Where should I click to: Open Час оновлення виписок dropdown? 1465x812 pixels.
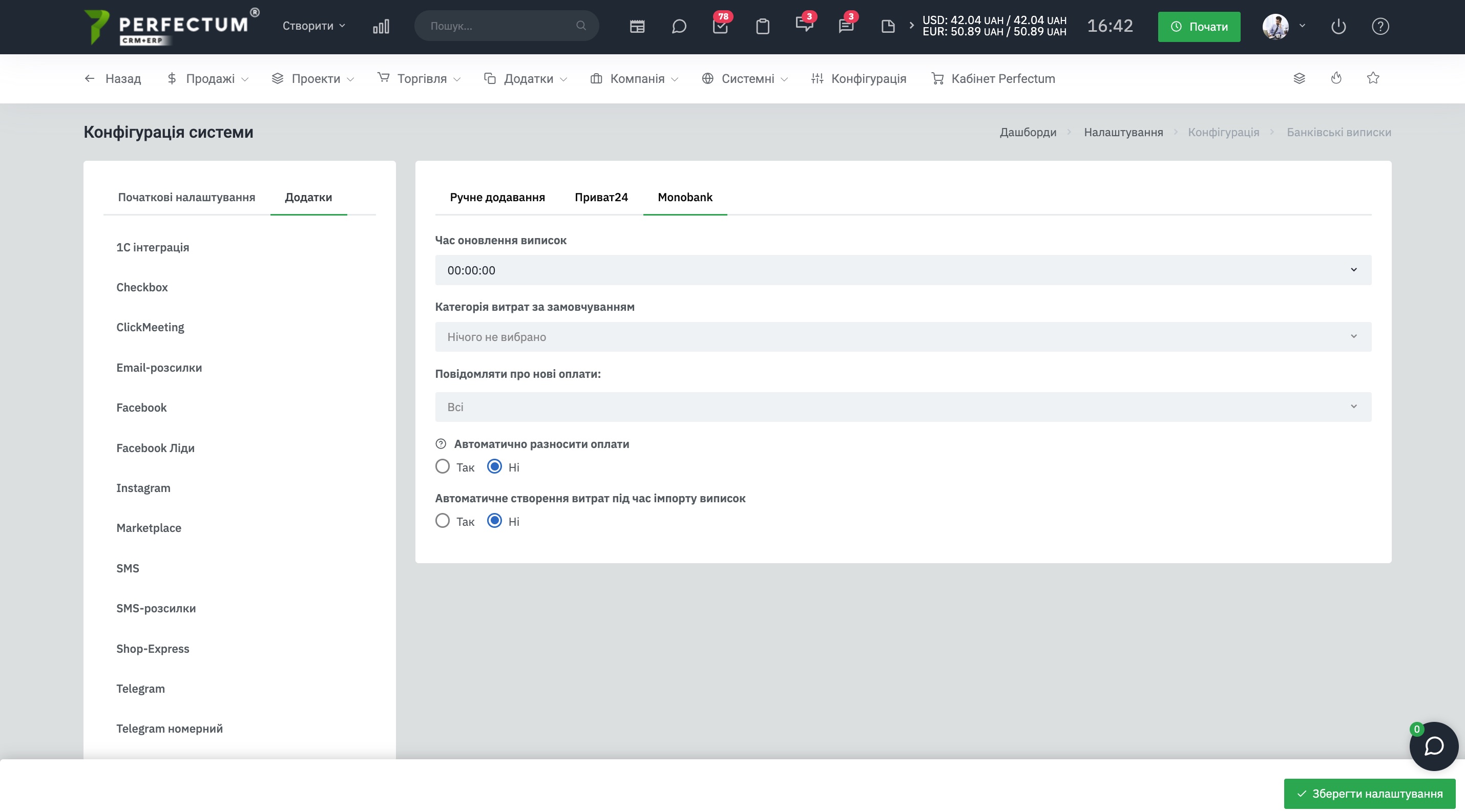tap(903, 270)
